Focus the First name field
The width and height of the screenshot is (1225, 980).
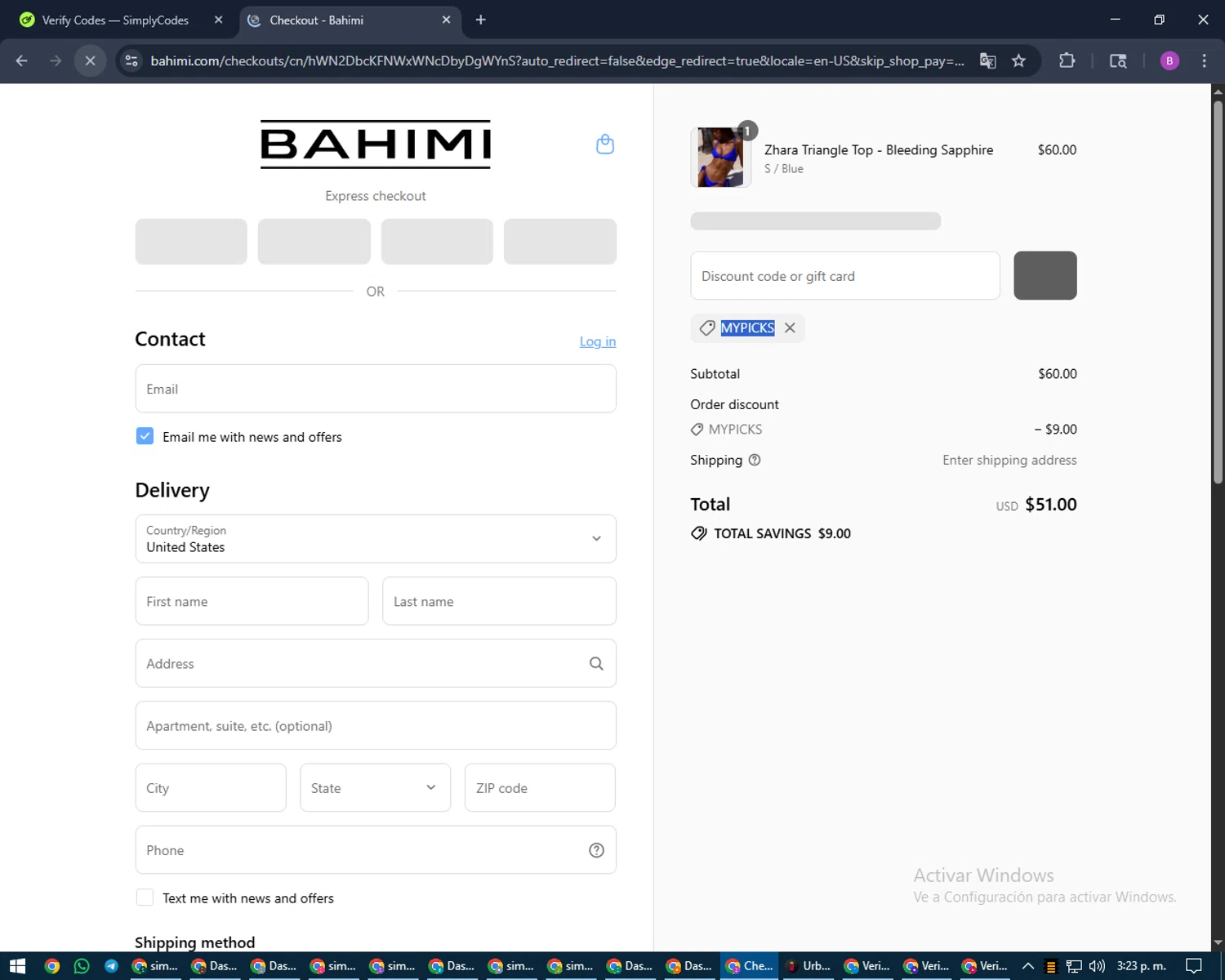(252, 601)
